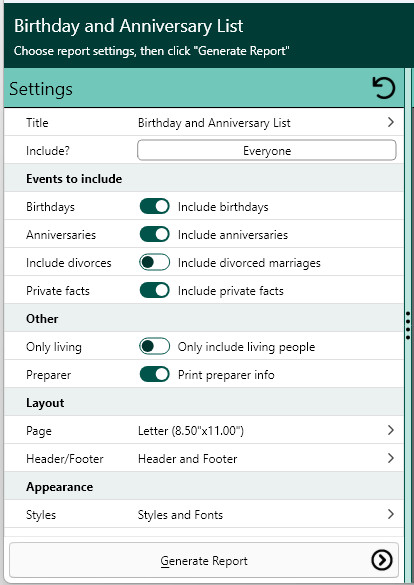Screen dimensions: 414x585
Task: Click the Print preparer info text
Action: tap(226, 375)
